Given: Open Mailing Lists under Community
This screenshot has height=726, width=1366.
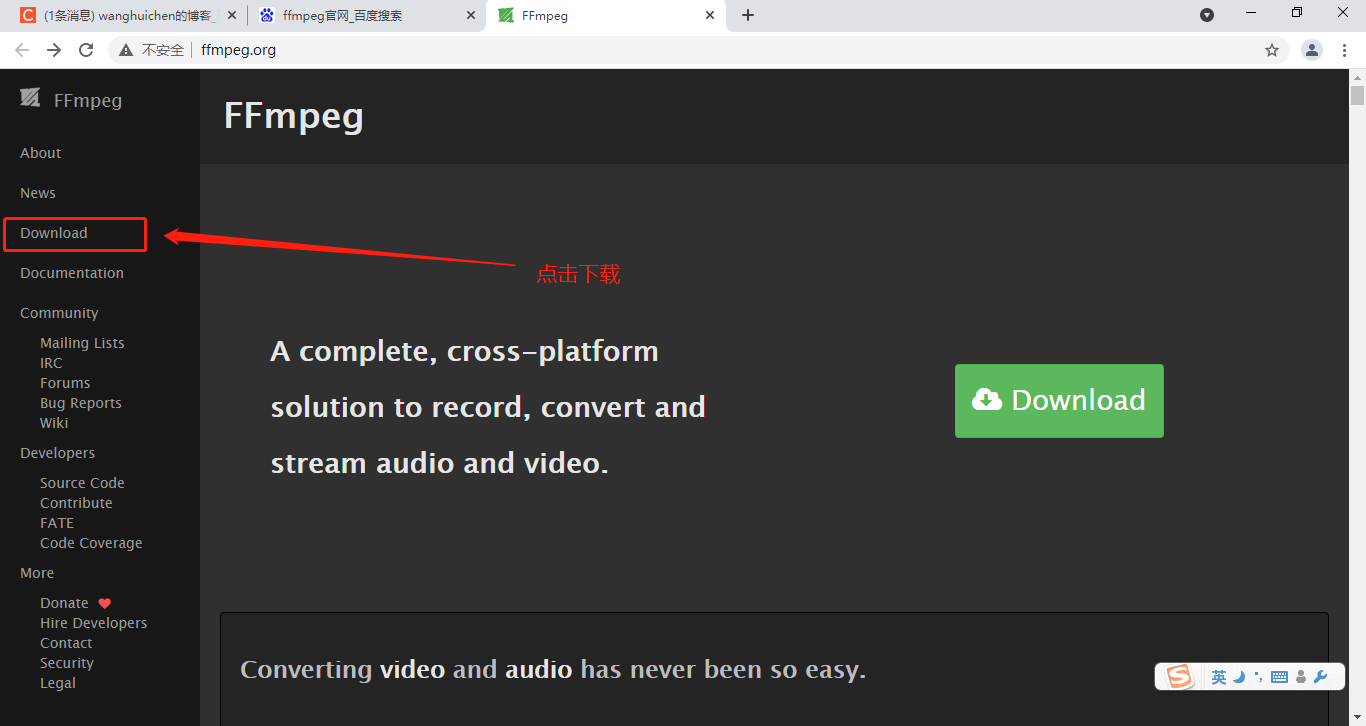Looking at the screenshot, I should (82, 343).
